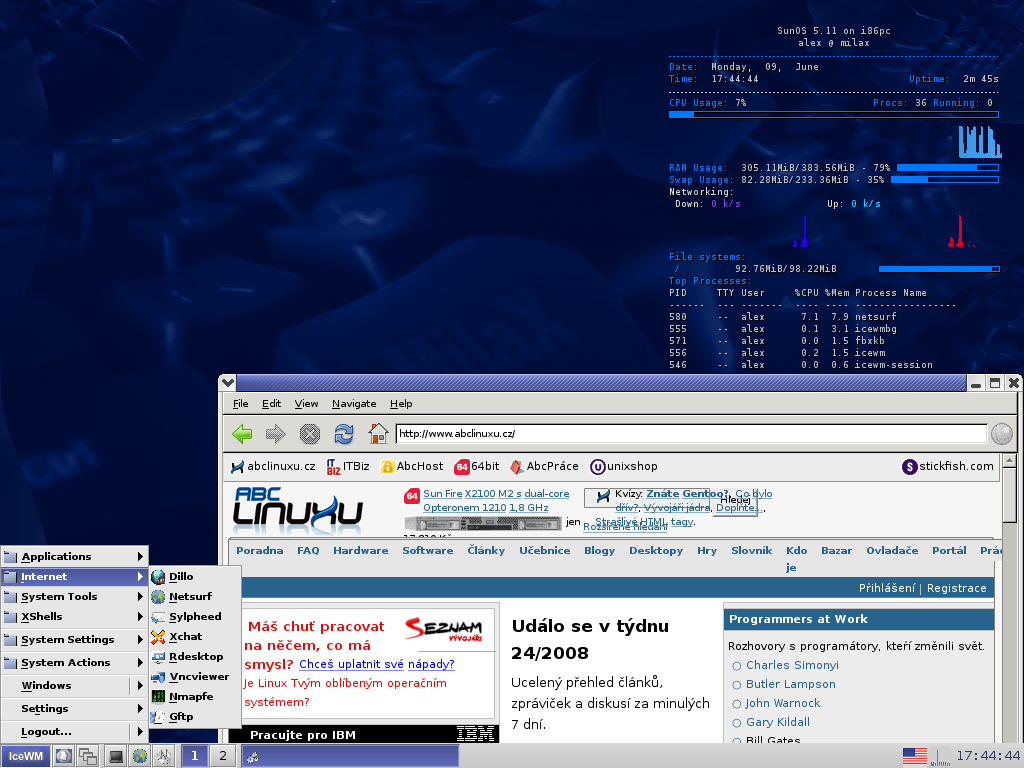
Task: Open the Poradna navigation link
Action: click(x=259, y=551)
